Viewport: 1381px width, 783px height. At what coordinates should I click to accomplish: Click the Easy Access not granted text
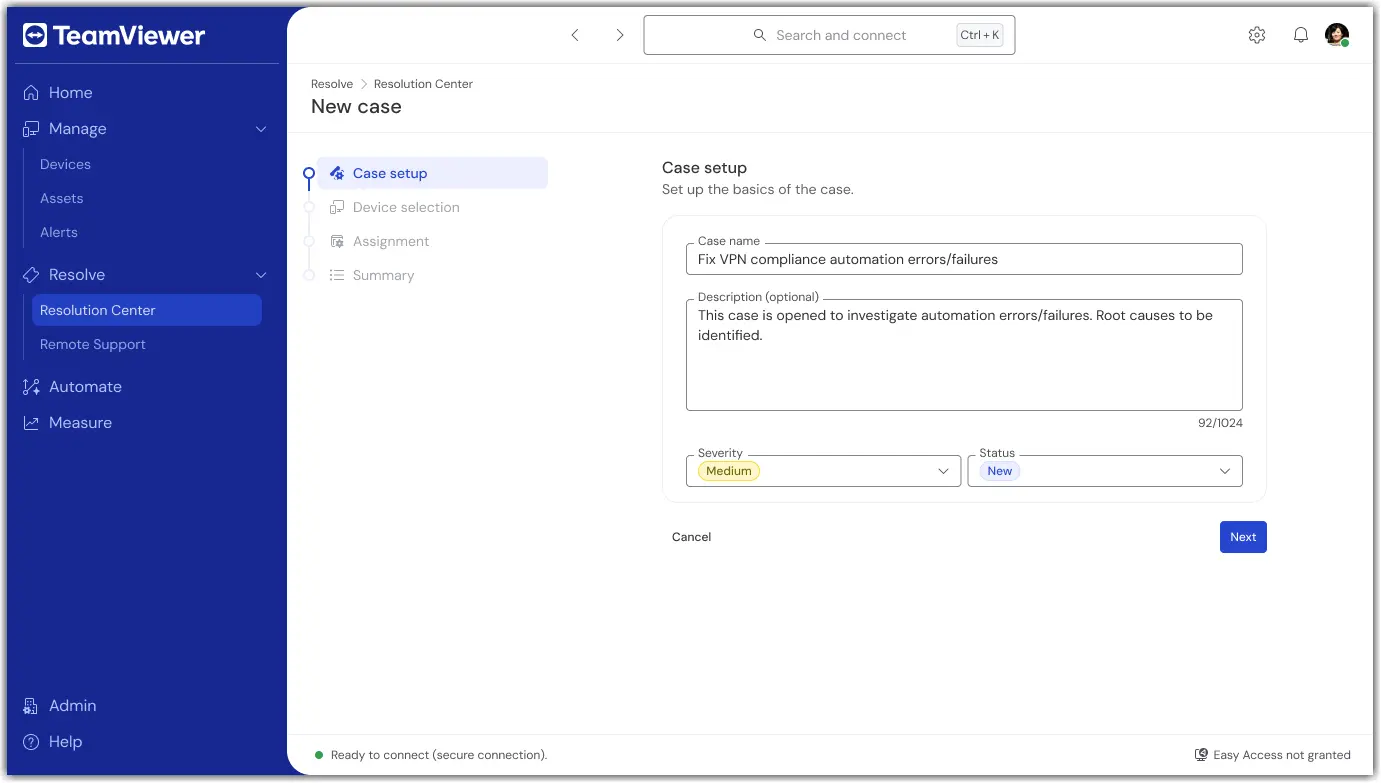(x=1282, y=755)
